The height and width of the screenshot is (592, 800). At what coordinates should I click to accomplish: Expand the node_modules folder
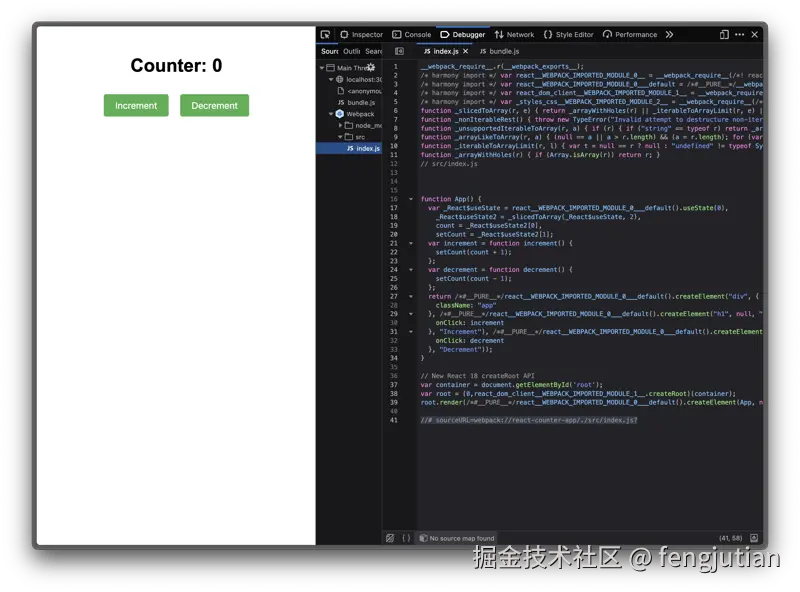[x=340, y=125]
